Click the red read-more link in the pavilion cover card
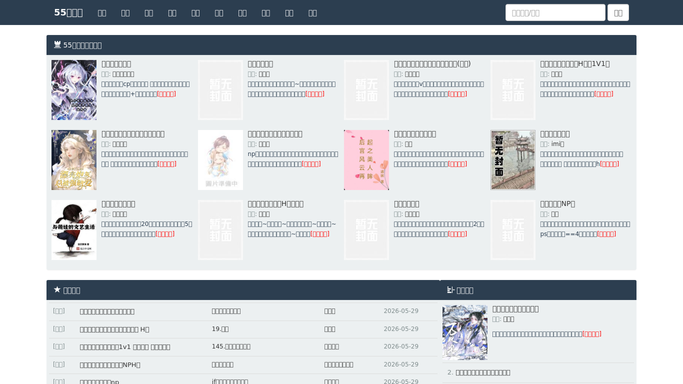 click(x=609, y=164)
